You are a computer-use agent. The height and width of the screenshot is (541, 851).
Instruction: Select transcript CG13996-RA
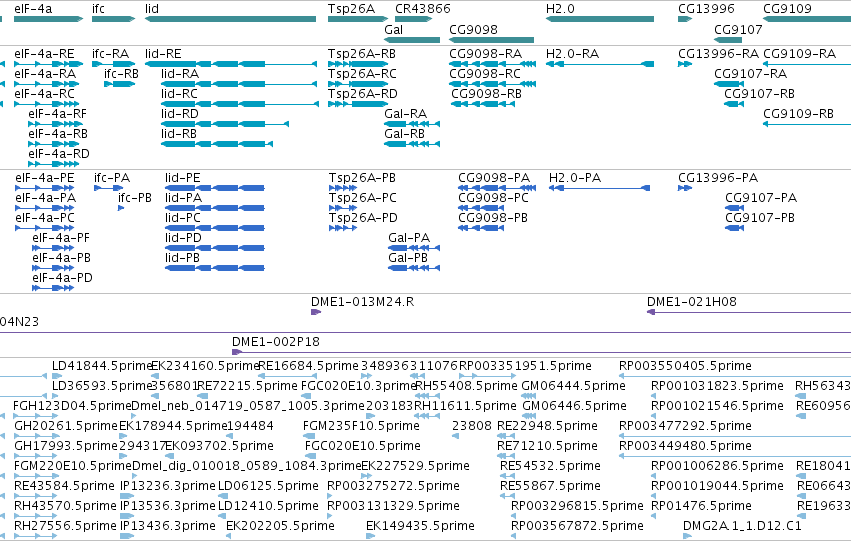tap(685, 64)
